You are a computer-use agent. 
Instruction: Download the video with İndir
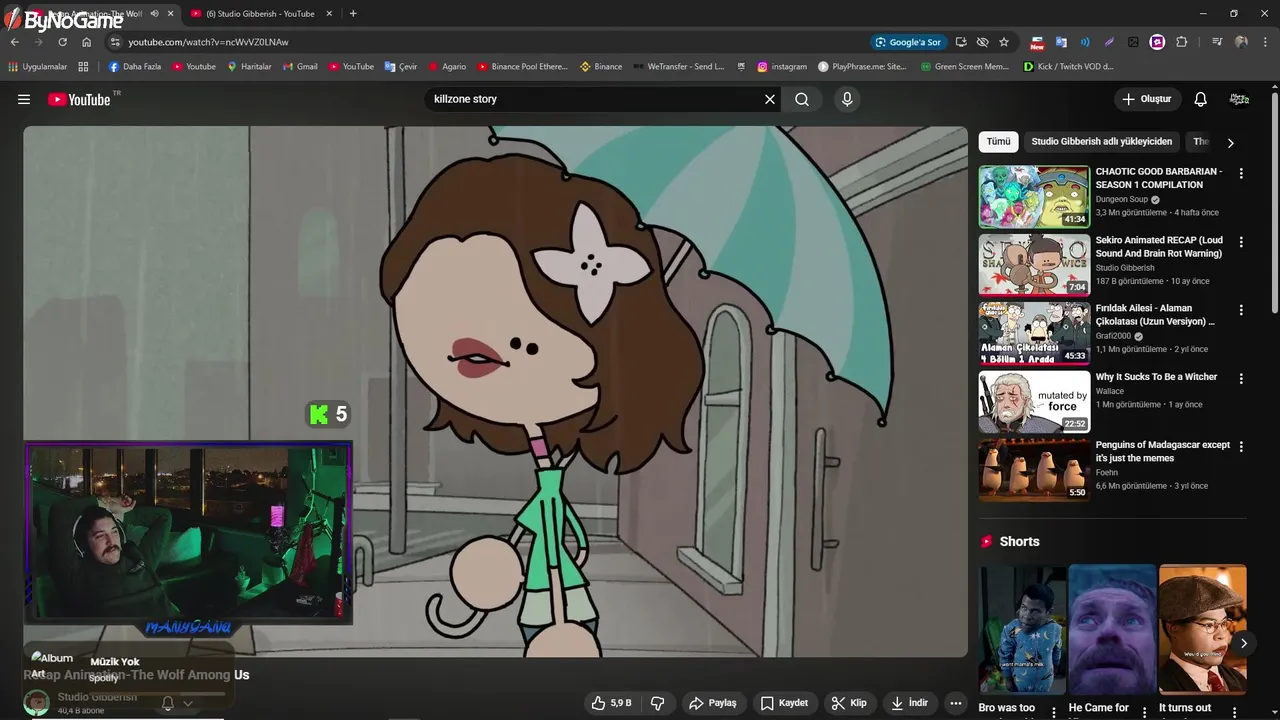point(910,703)
